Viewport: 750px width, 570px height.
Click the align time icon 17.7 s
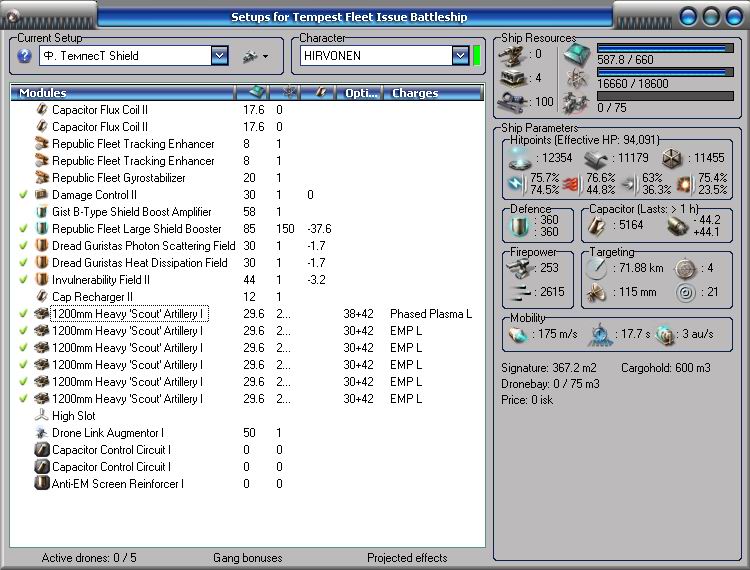pyautogui.click(x=601, y=334)
